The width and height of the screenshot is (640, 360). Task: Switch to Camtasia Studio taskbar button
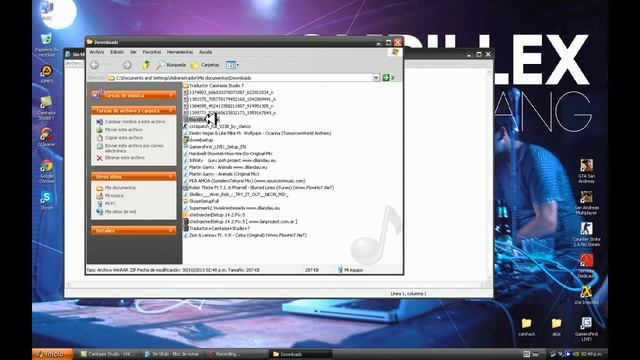click(x=109, y=354)
